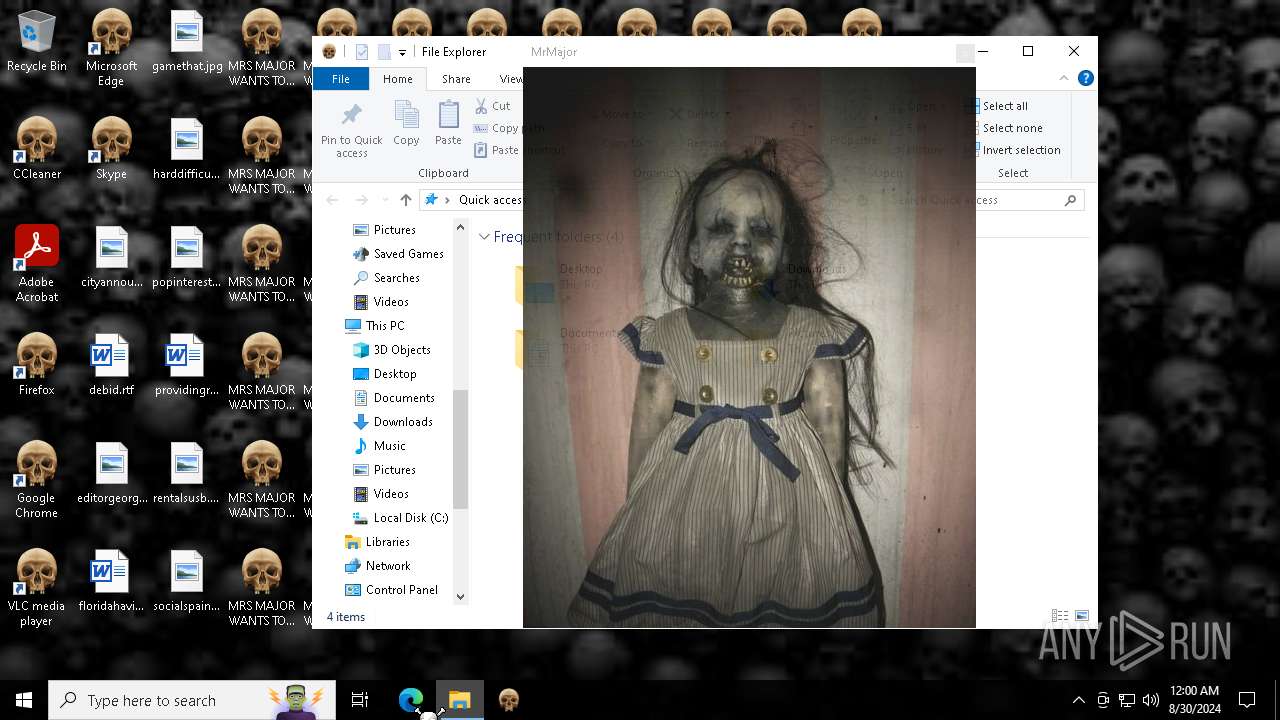Click the Copy button in the ribbon
Viewport: 1280px width, 720px height.
(406, 124)
